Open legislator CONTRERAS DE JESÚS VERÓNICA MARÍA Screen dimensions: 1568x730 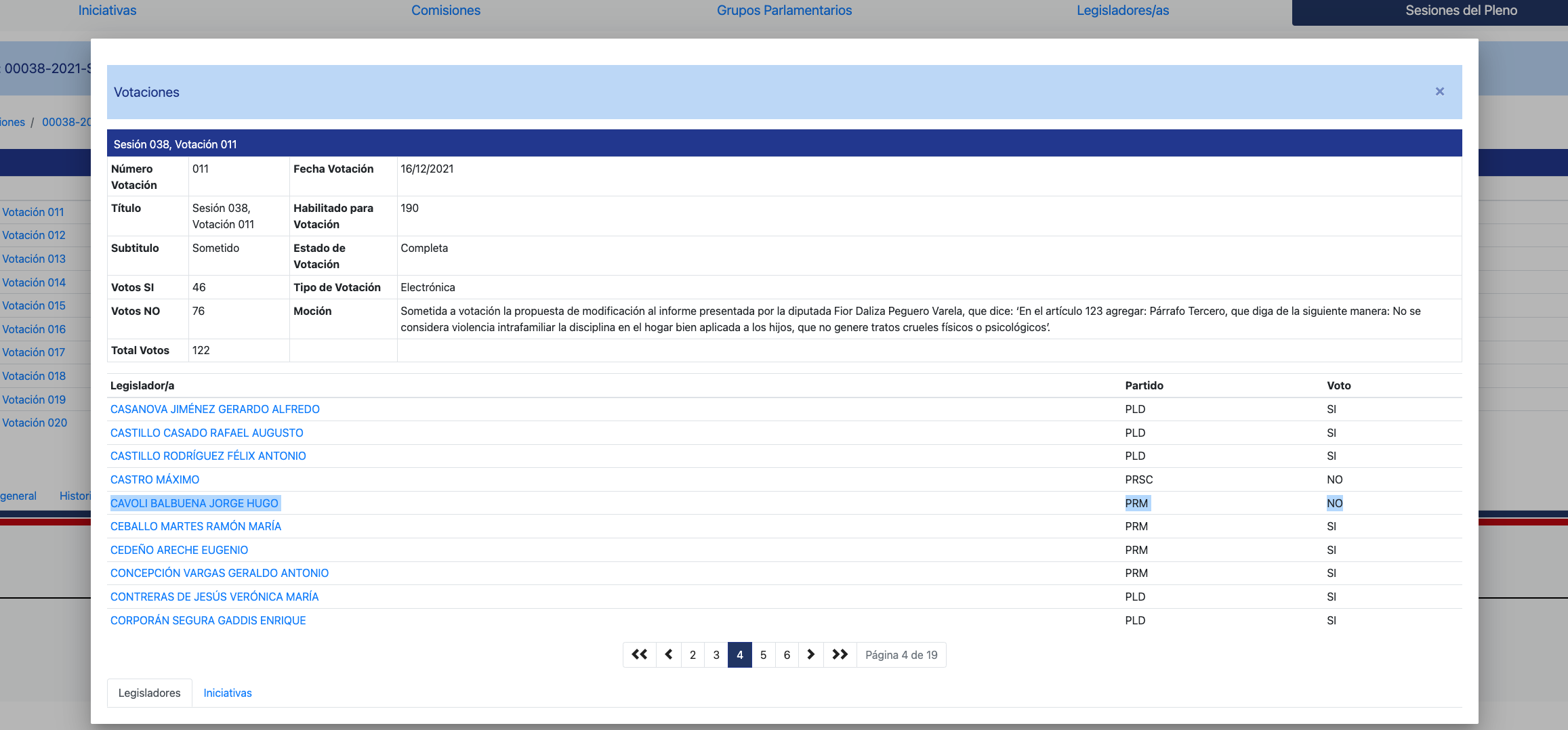[x=214, y=597]
